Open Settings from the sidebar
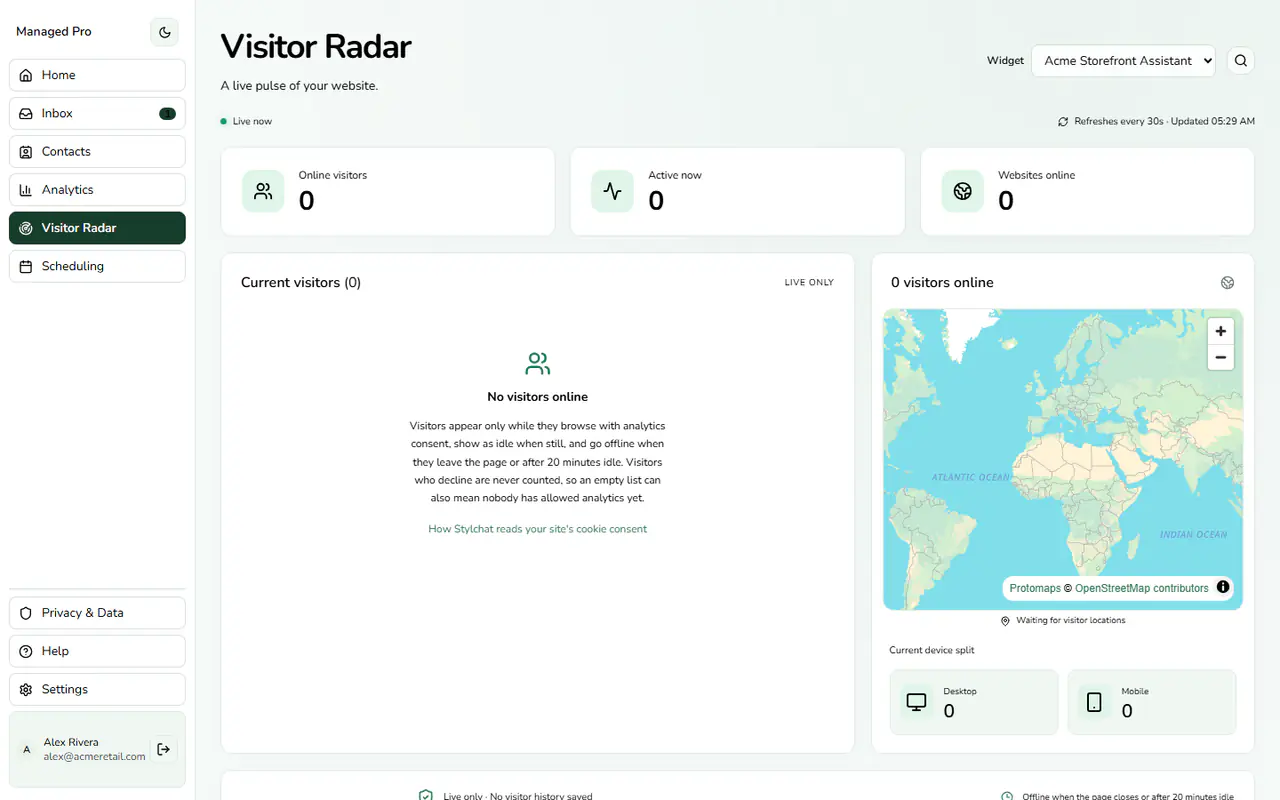The height and width of the screenshot is (800, 1280). (97, 689)
